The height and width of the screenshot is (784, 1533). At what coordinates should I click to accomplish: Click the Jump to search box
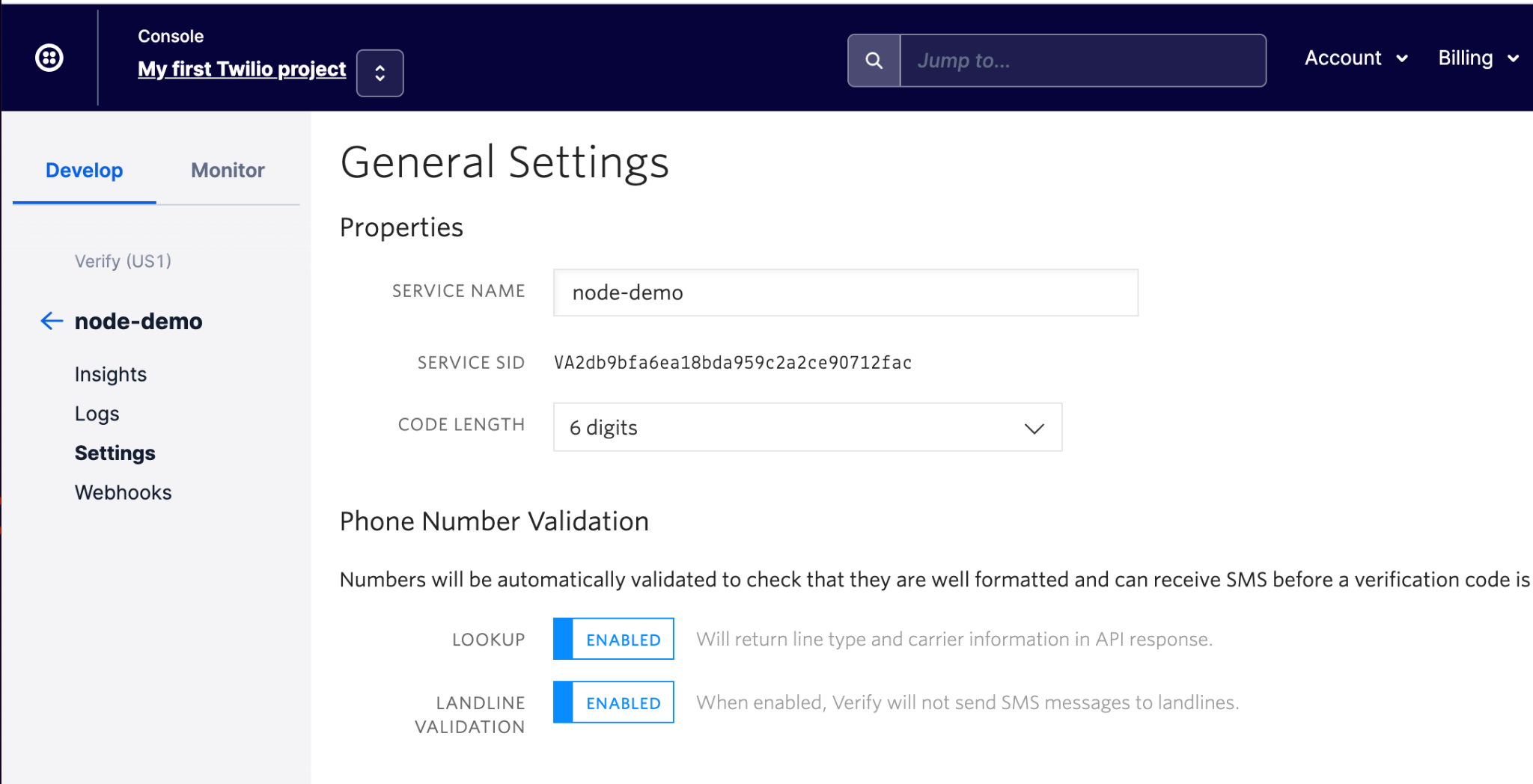coord(1082,61)
